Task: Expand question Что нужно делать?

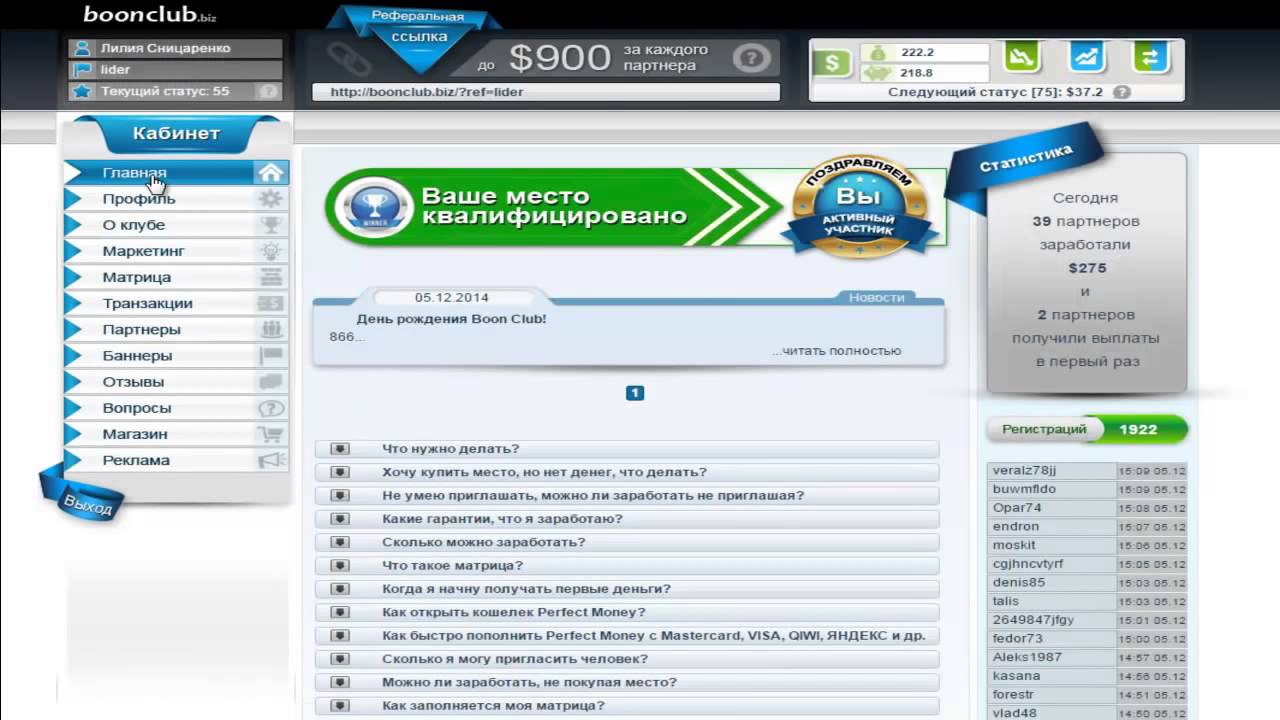Action: click(627, 449)
